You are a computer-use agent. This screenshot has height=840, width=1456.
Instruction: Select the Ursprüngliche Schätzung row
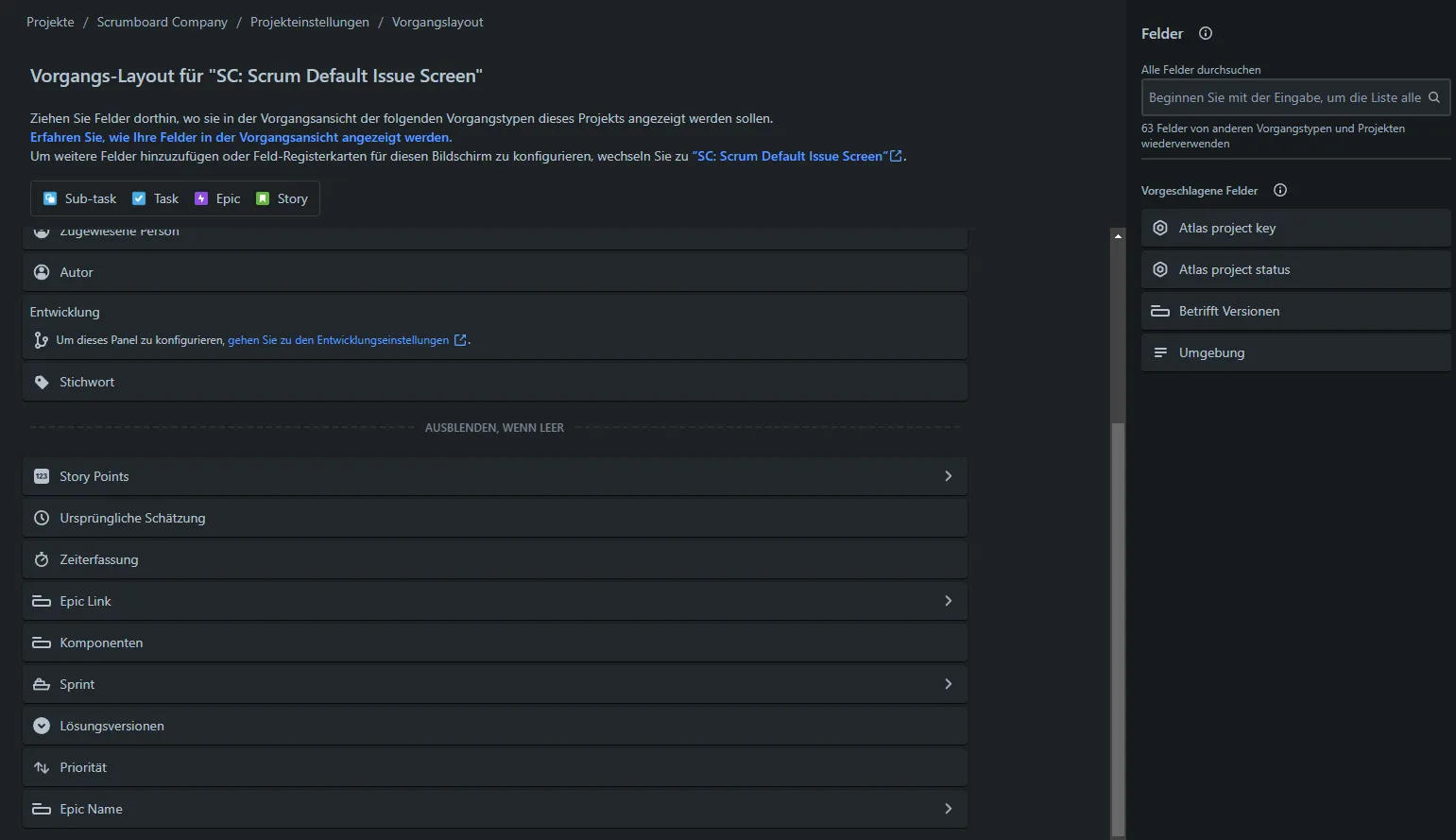click(495, 518)
